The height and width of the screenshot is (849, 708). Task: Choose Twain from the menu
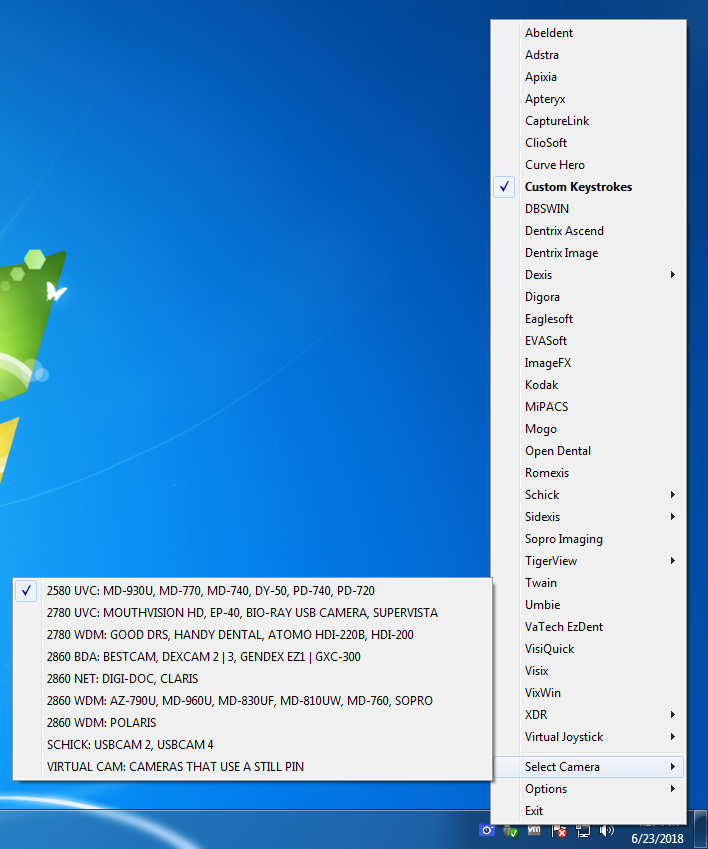pos(588,583)
